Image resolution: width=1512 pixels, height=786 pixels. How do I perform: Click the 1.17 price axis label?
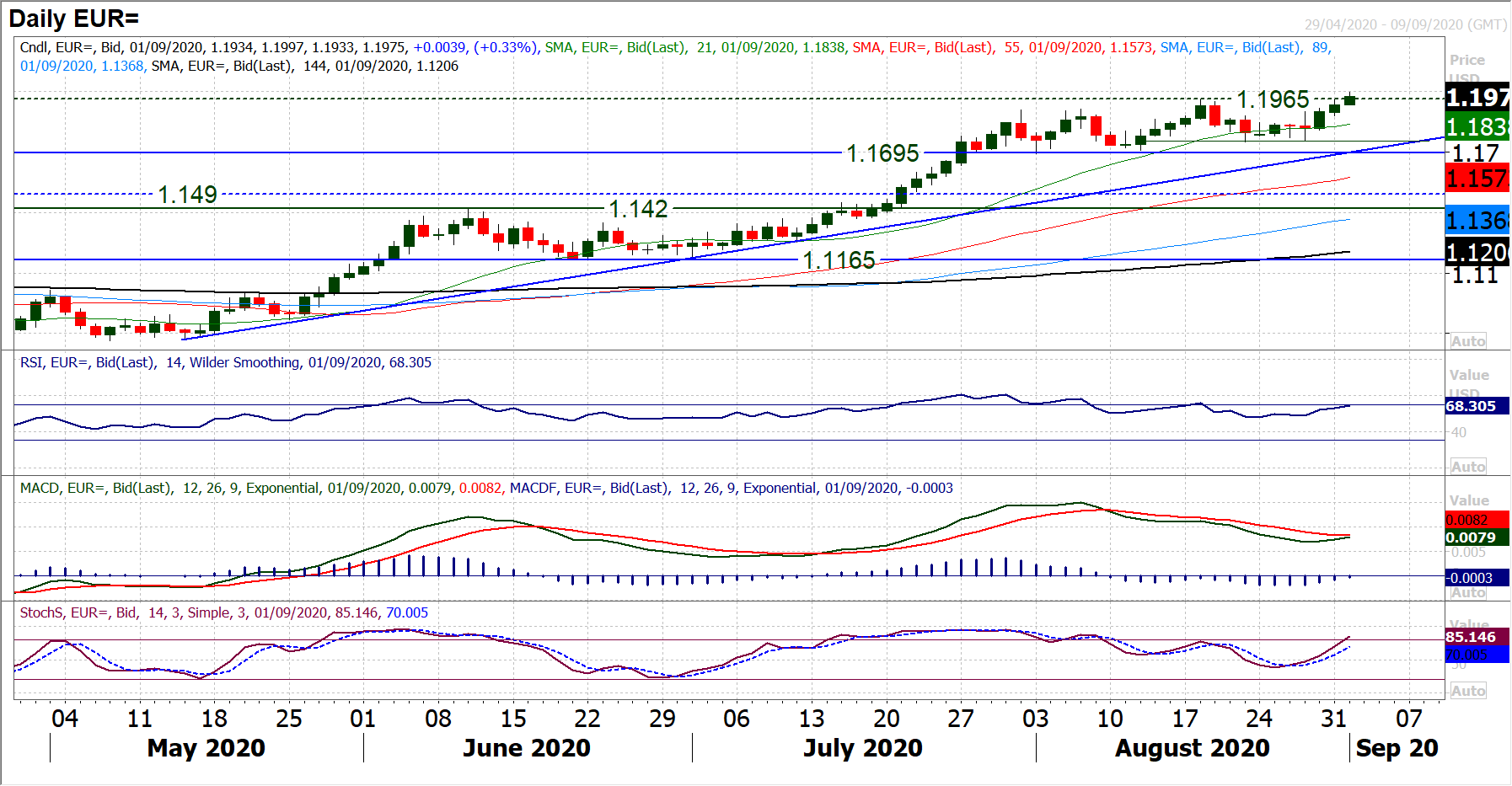pos(1476,153)
